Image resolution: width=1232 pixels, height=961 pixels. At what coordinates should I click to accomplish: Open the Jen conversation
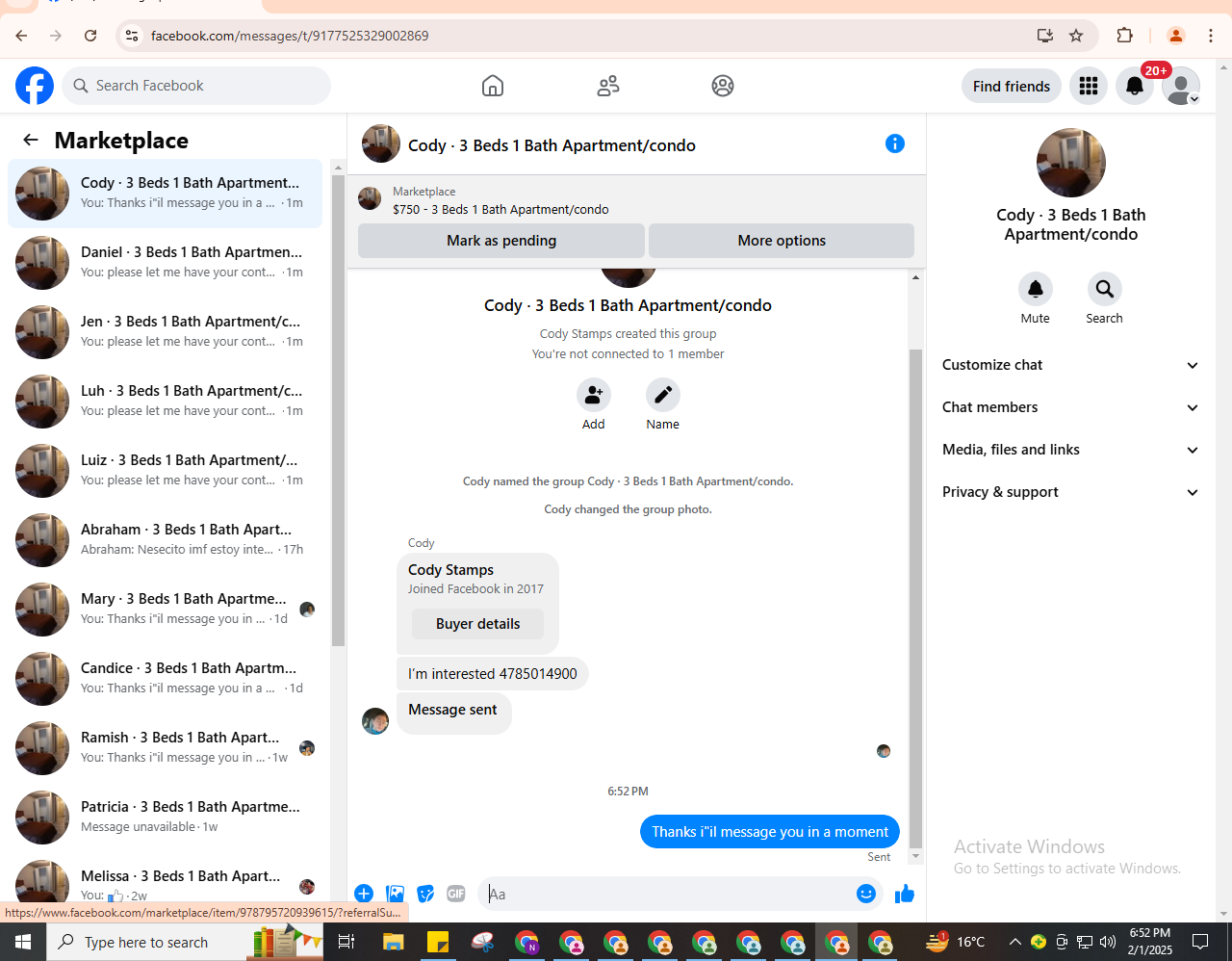point(165,332)
